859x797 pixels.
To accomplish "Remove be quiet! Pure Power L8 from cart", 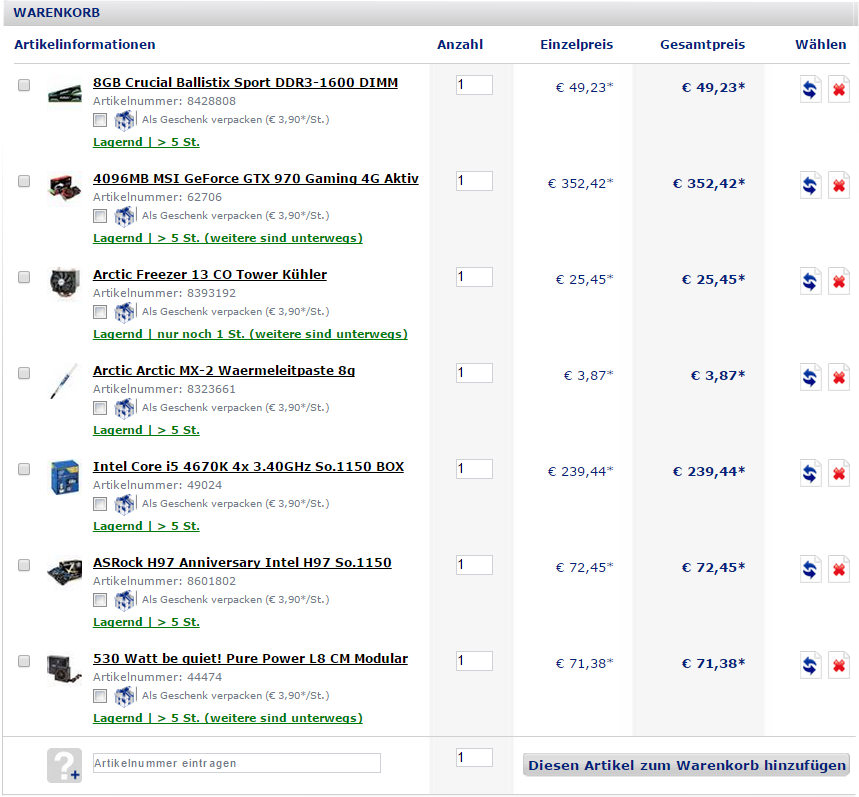I will [839, 665].
